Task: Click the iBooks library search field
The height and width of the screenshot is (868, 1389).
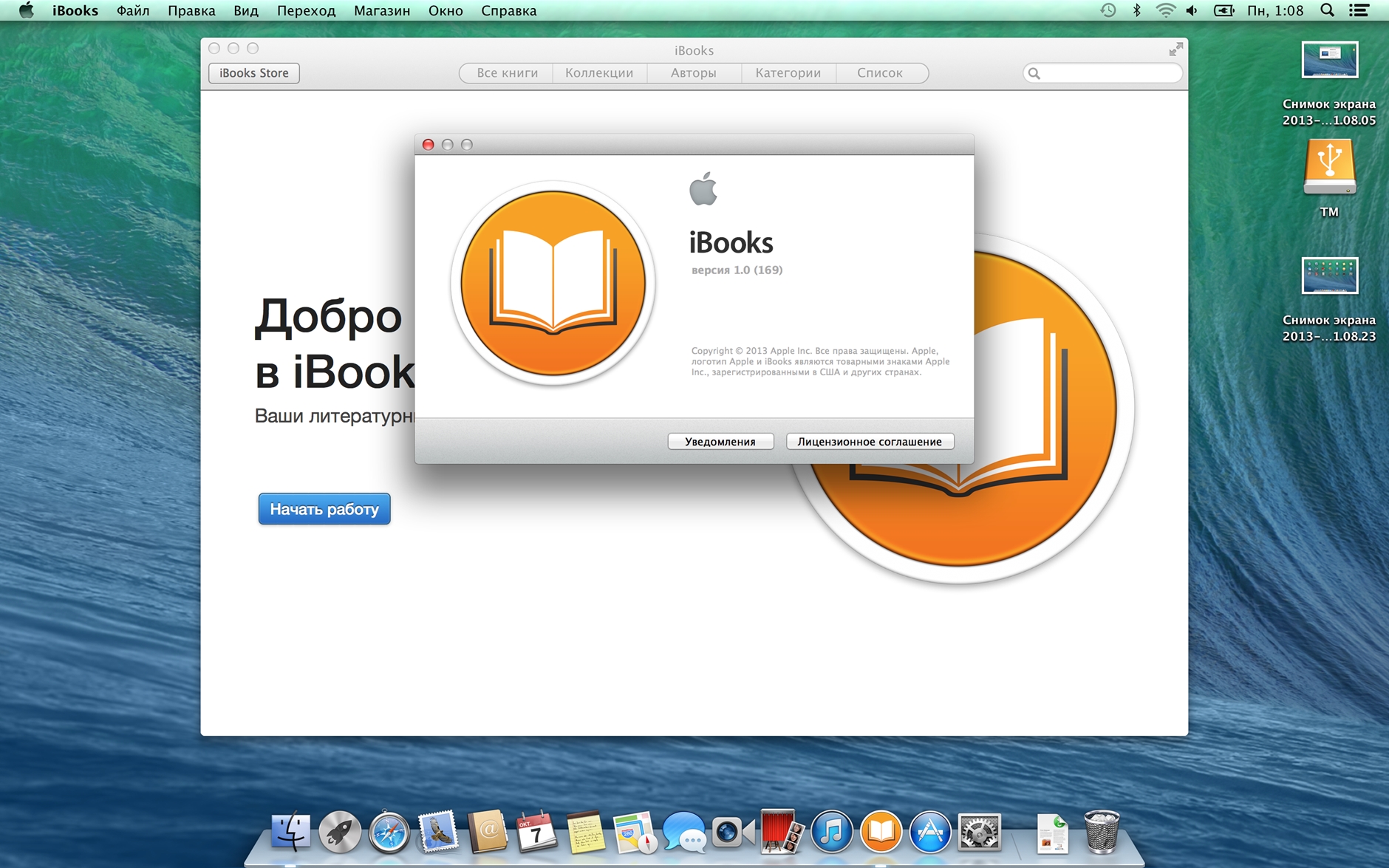Action: point(1102,73)
